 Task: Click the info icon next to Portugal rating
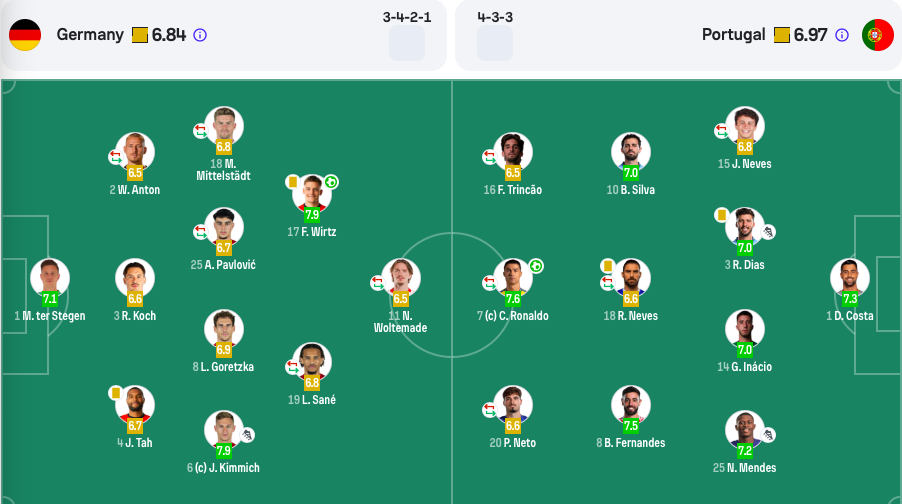click(x=842, y=35)
